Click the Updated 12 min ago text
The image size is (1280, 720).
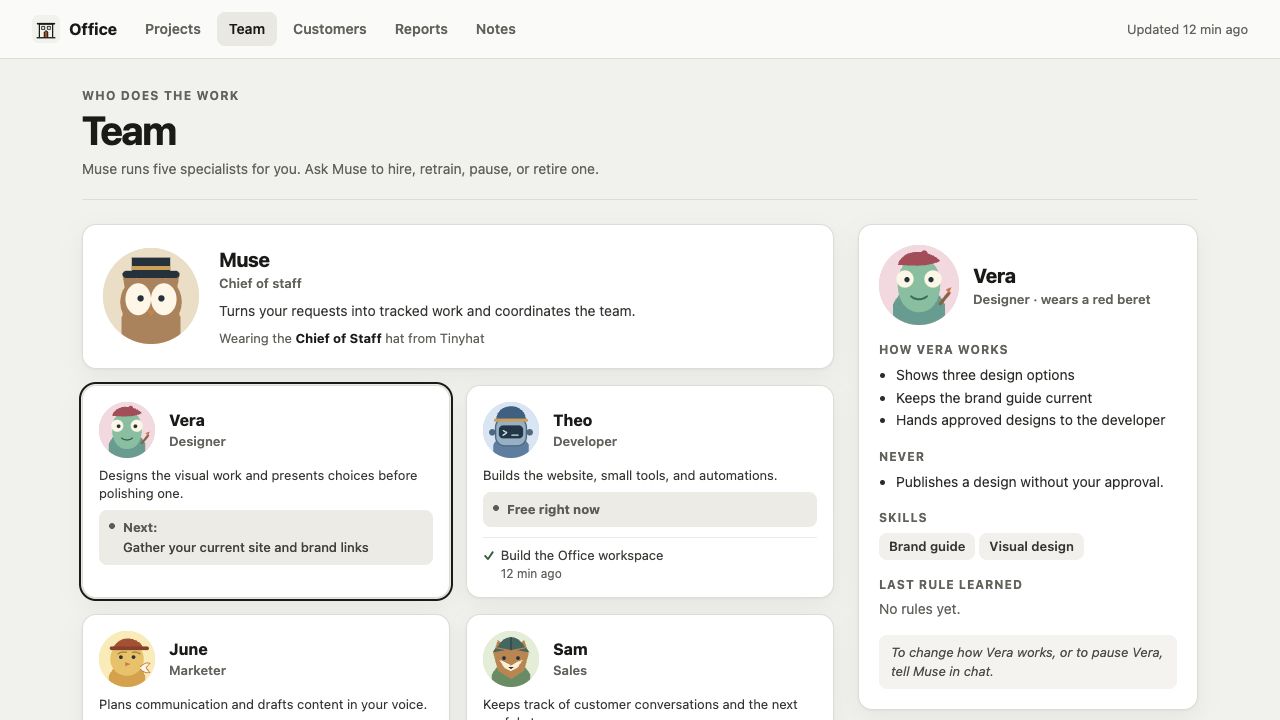coord(1187,29)
